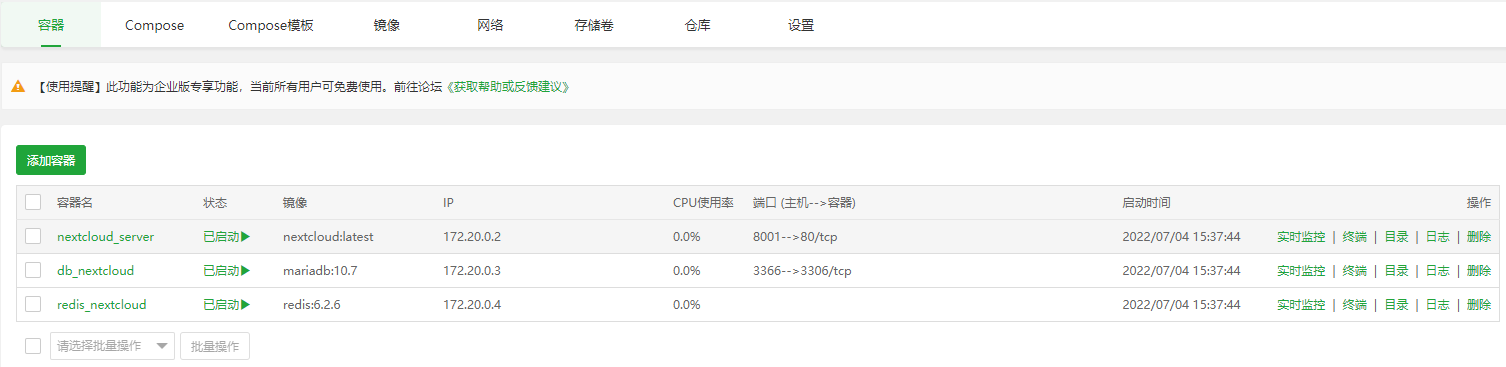Image resolution: width=1506 pixels, height=367 pixels.
Task: Click the 添加容器 button
Action: pyautogui.click(x=51, y=160)
